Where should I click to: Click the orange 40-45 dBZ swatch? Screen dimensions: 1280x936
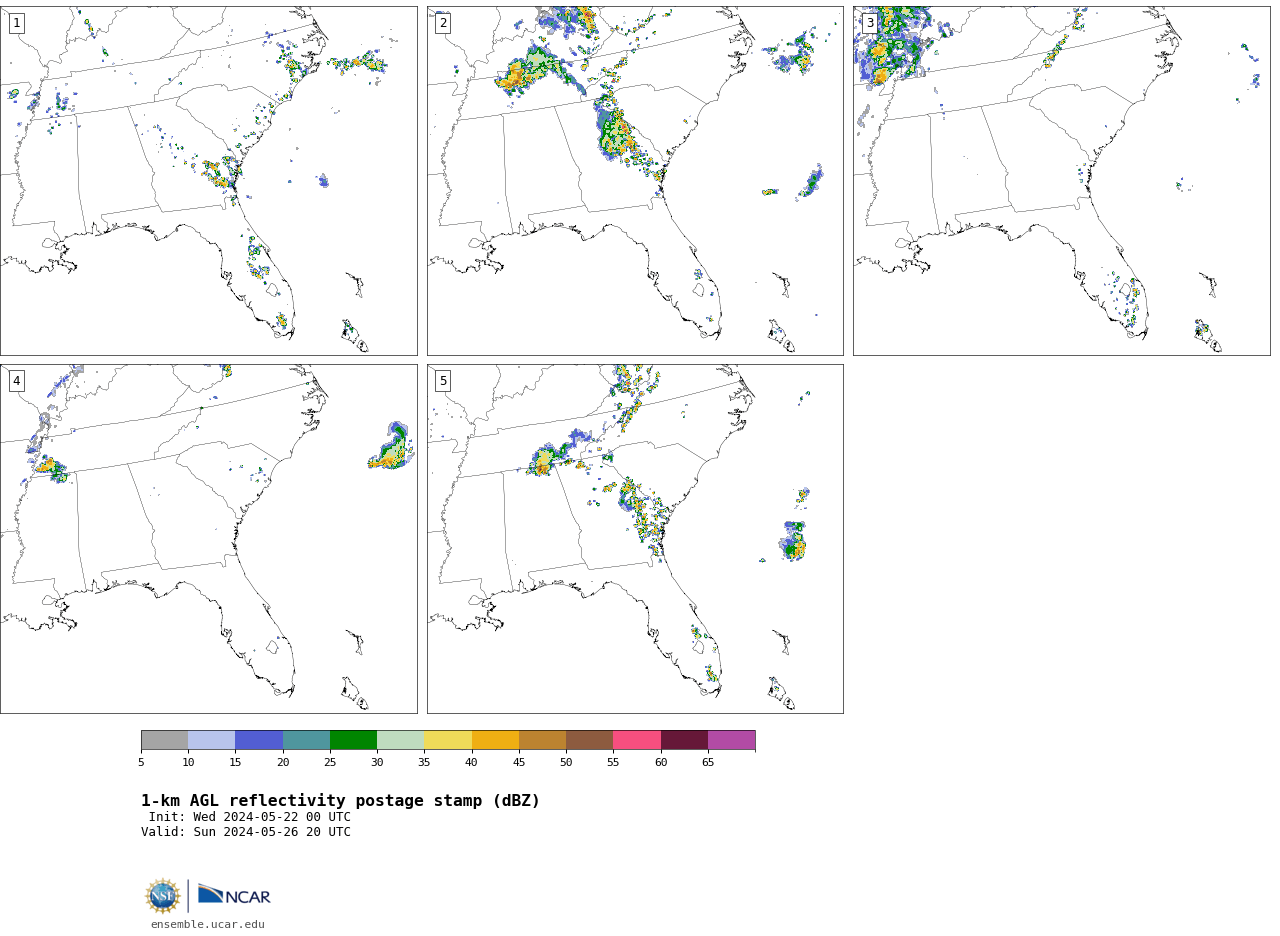click(495, 740)
